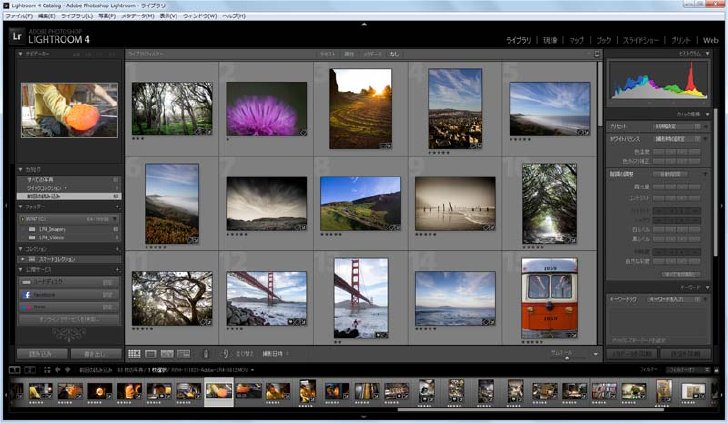728x423 pixels.
Task: Collapse the Histogram panel
Action: [x=708, y=54]
